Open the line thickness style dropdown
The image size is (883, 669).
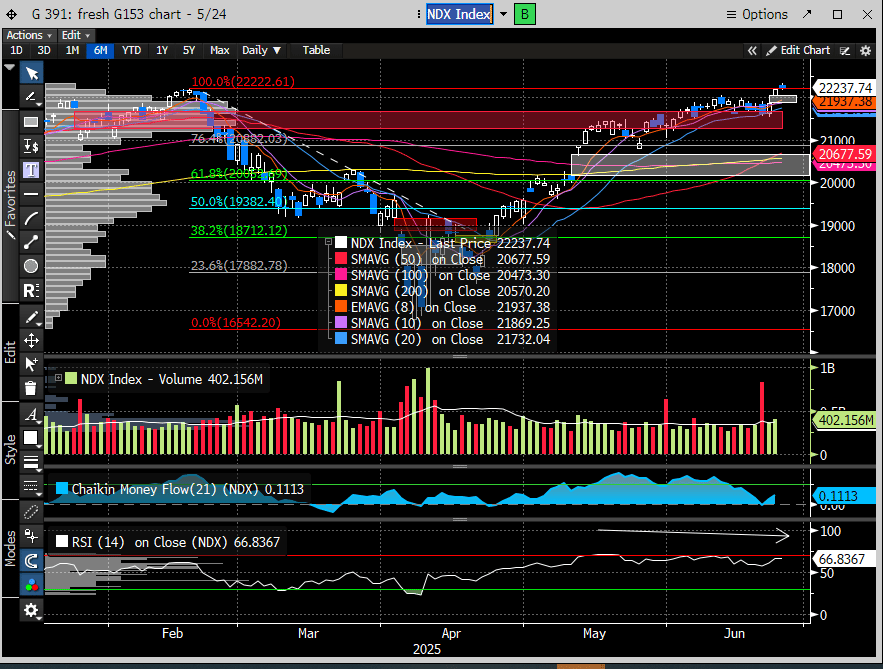pos(31,462)
